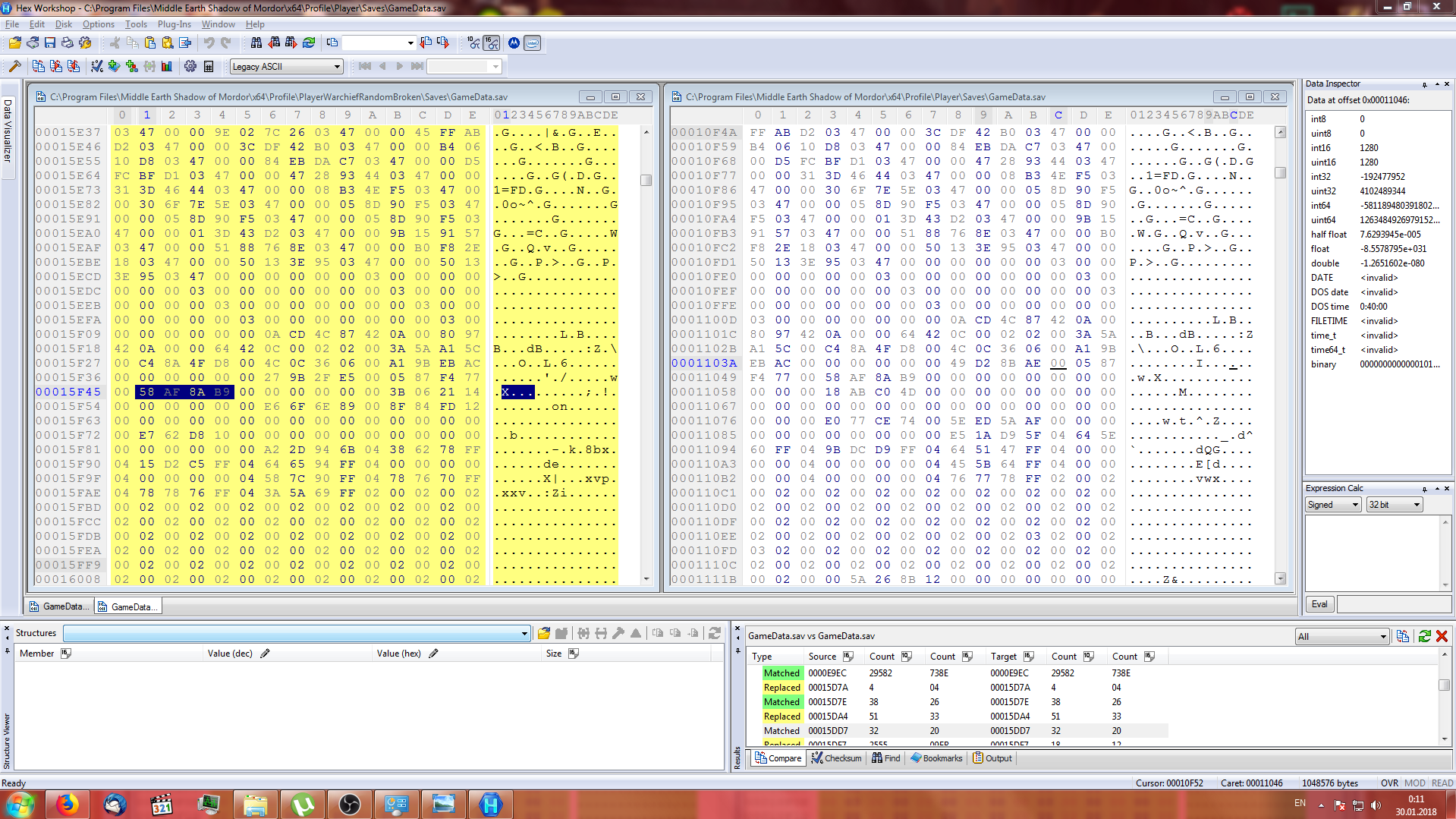
Task: Click the Print toolbar icon
Action: point(68,43)
